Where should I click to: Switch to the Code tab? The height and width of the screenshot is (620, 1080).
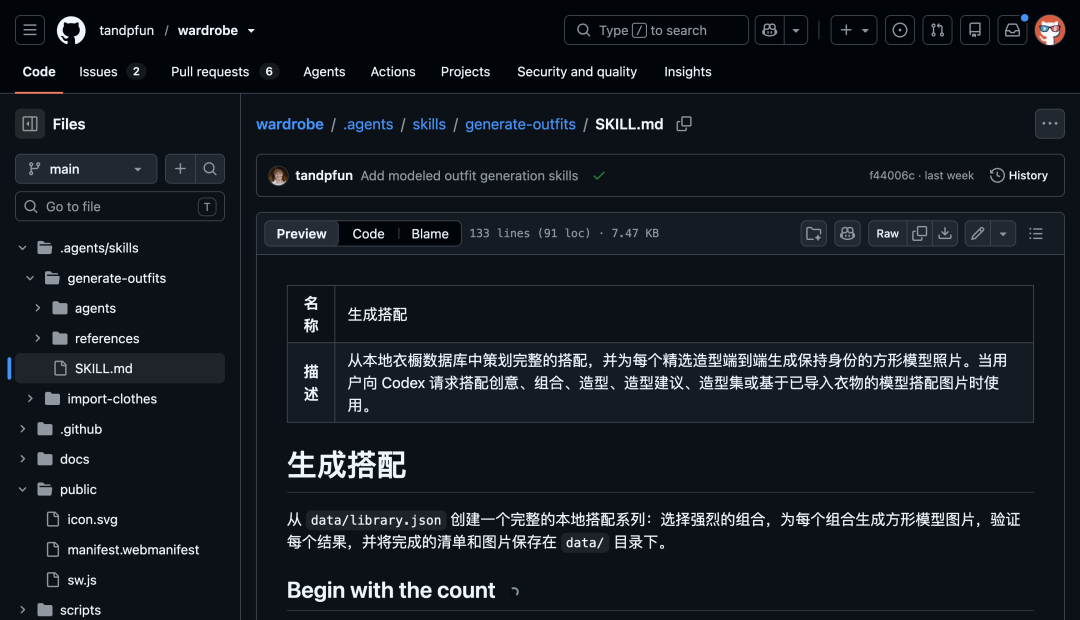[39, 72]
